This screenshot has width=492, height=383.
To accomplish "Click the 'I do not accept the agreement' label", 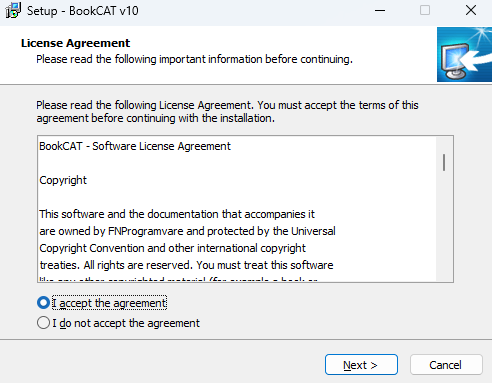I will (126, 323).
